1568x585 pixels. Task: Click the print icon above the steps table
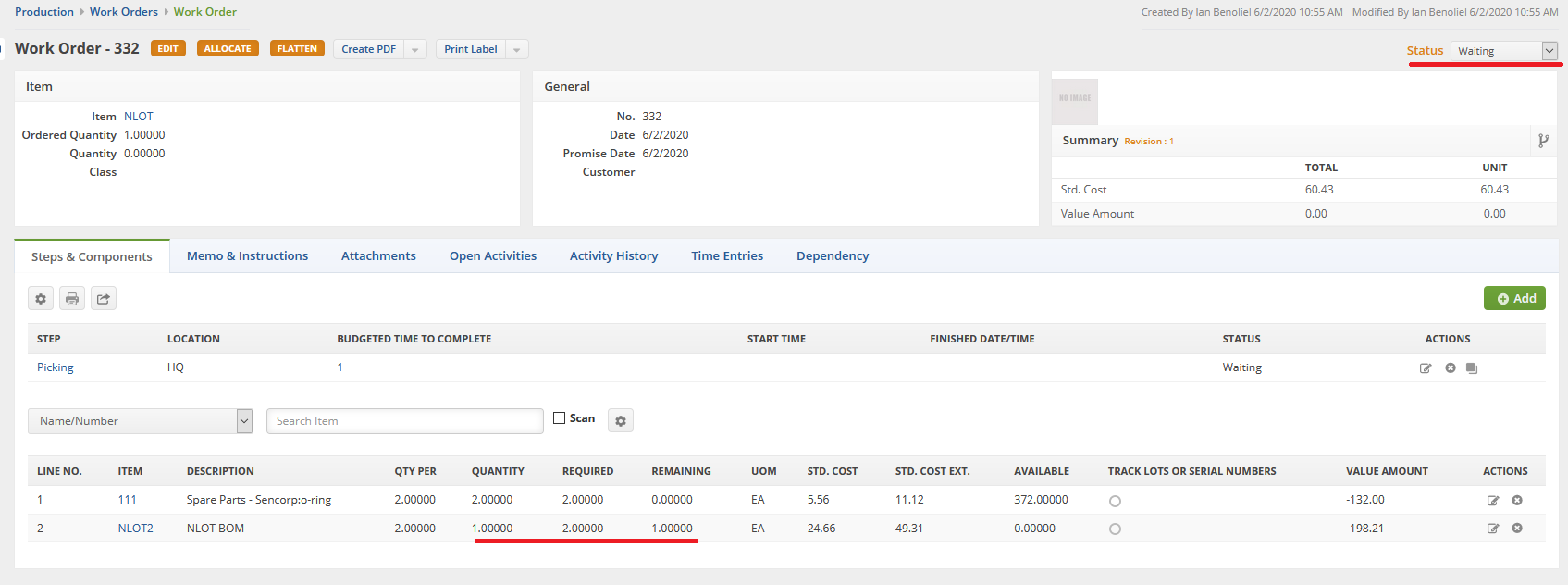pyautogui.click(x=72, y=299)
